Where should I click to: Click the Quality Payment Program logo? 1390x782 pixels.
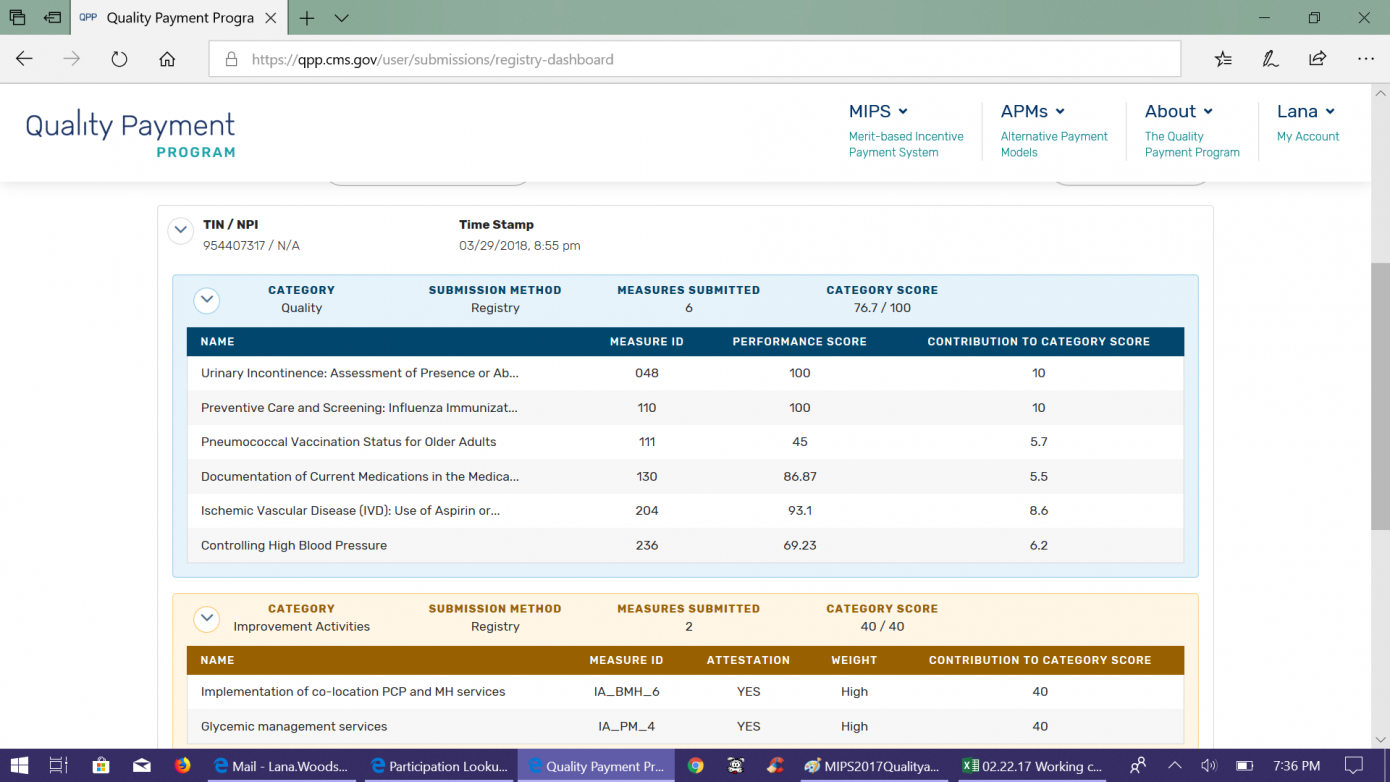click(130, 131)
